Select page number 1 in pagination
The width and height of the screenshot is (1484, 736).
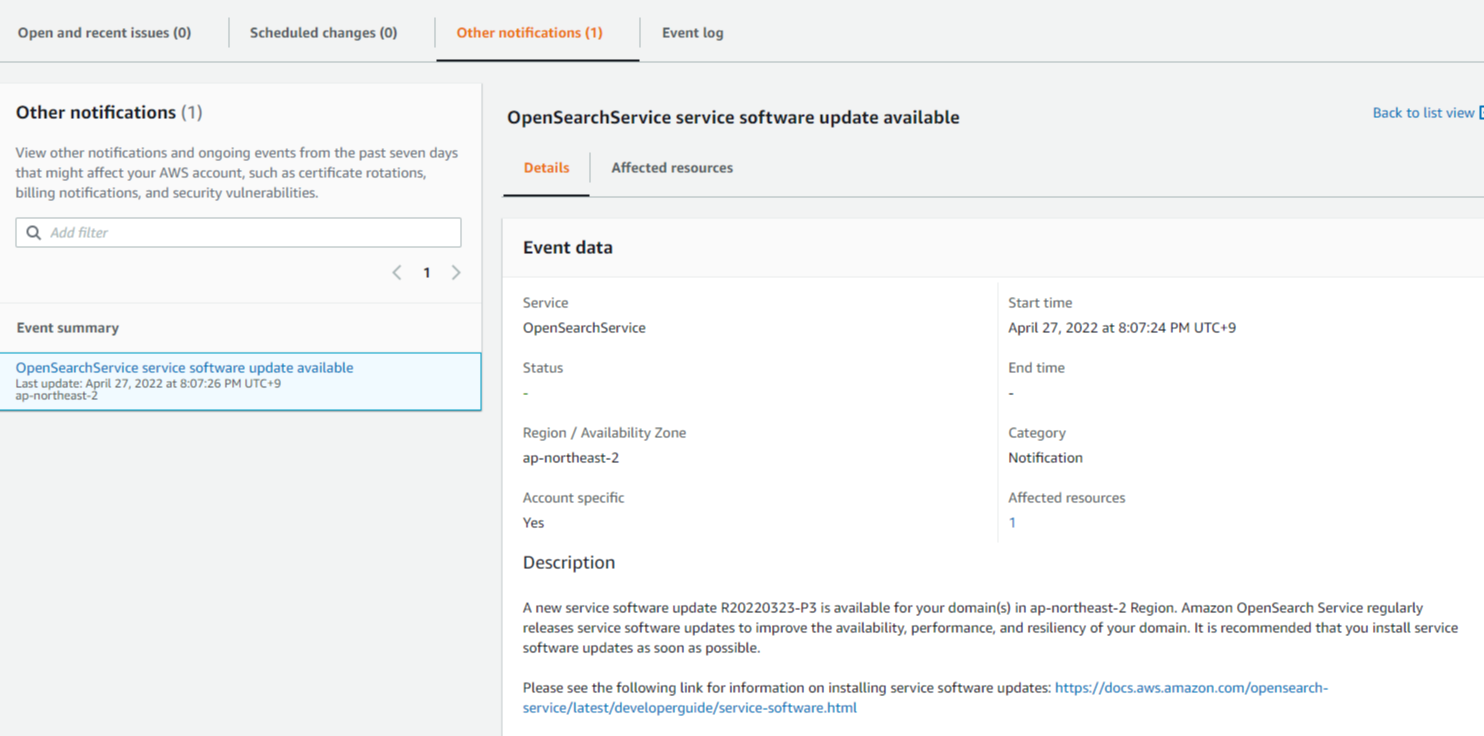pos(427,272)
